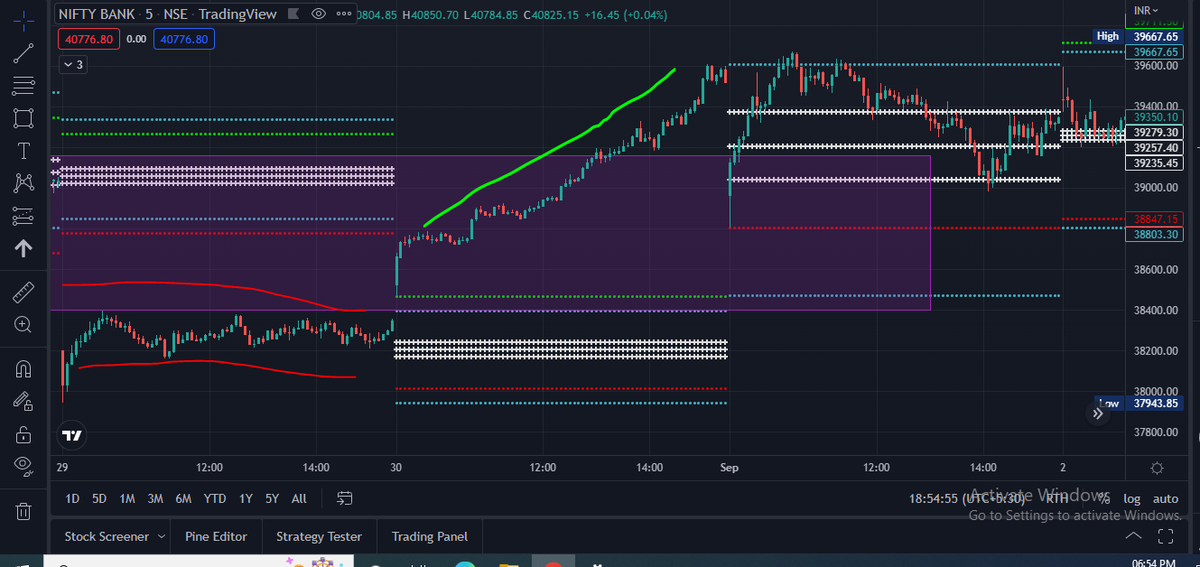The image size is (1200, 567).
Task: Select the arrow up icons tool
Action: [x=24, y=248]
